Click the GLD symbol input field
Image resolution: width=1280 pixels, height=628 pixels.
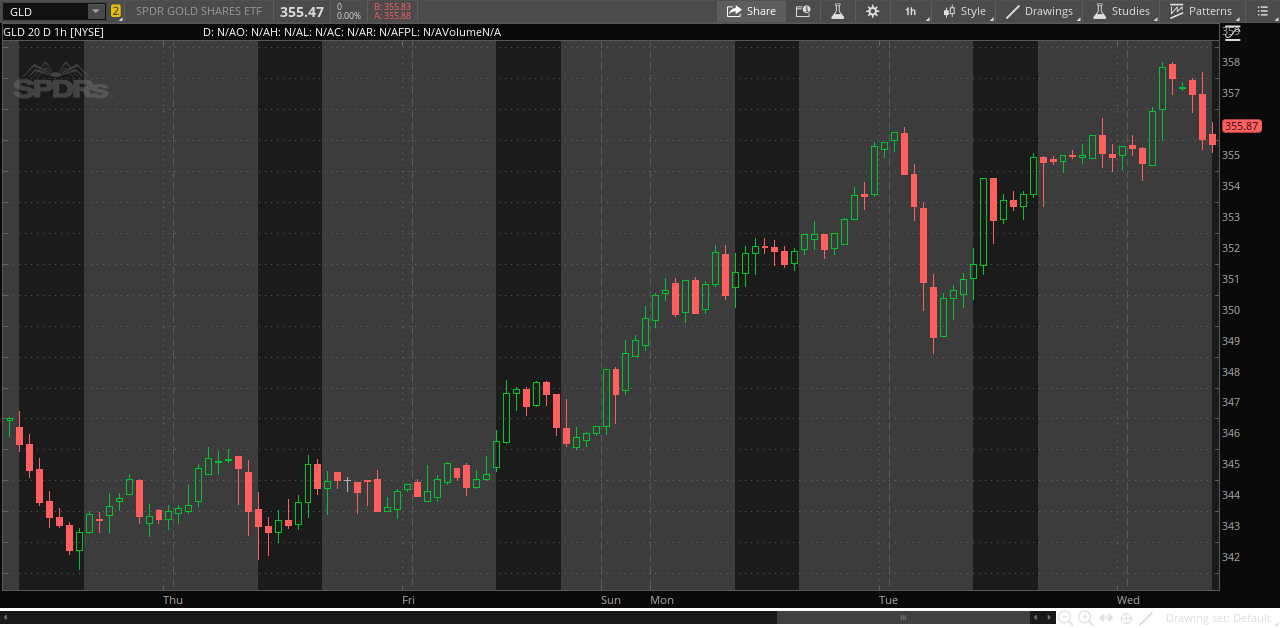46,11
